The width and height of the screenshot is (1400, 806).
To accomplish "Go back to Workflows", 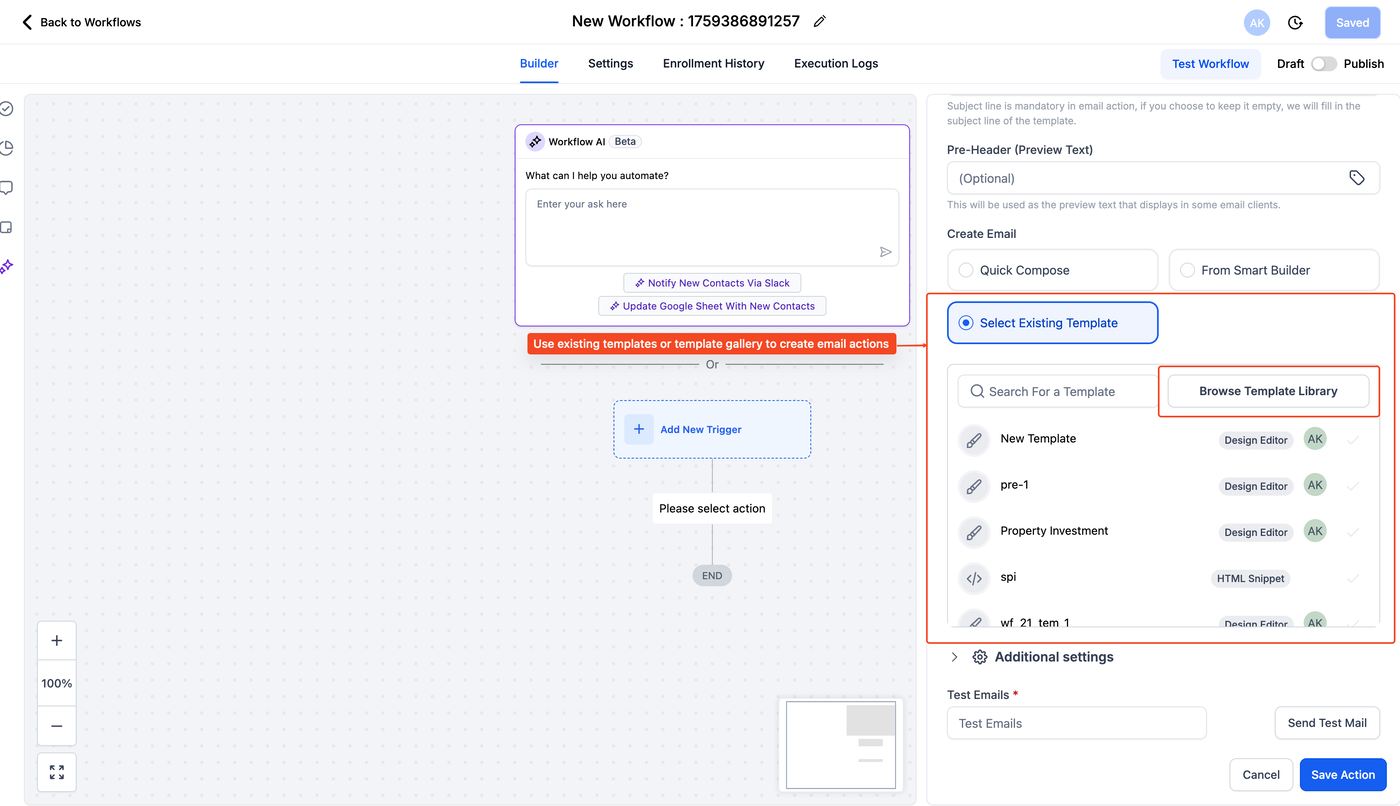I will pos(82,22).
